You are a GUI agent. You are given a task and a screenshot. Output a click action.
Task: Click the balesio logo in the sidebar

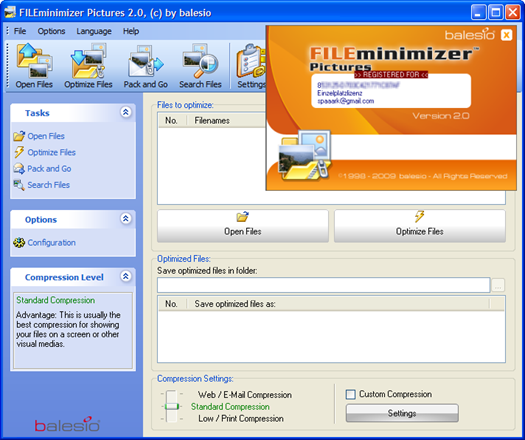[x=67, y=424]
